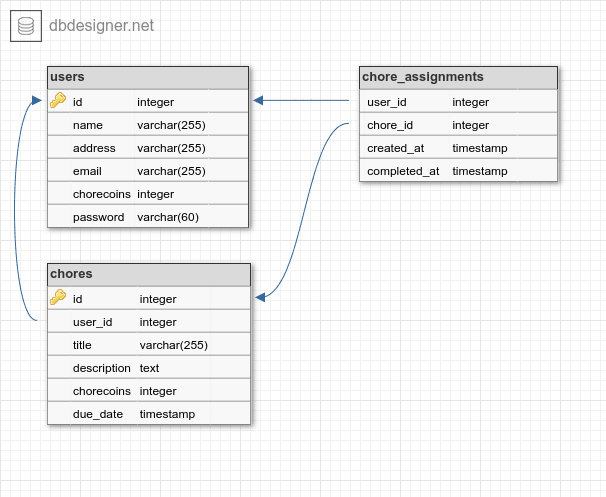Screen dimensions: 606x497
Task: Select the name field in users table
Action: click(x=148, y=125)
